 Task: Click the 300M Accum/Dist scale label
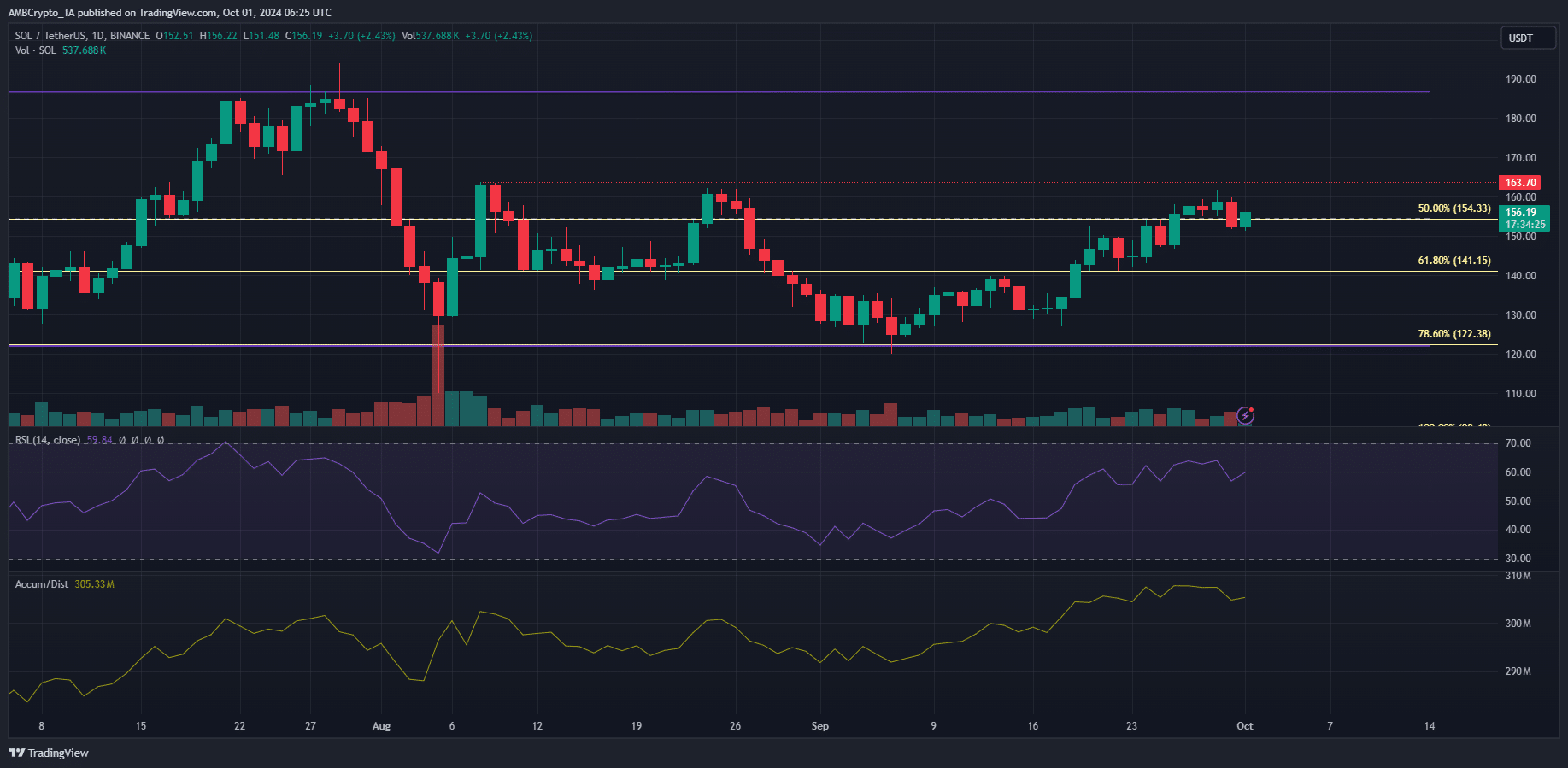1518,624
